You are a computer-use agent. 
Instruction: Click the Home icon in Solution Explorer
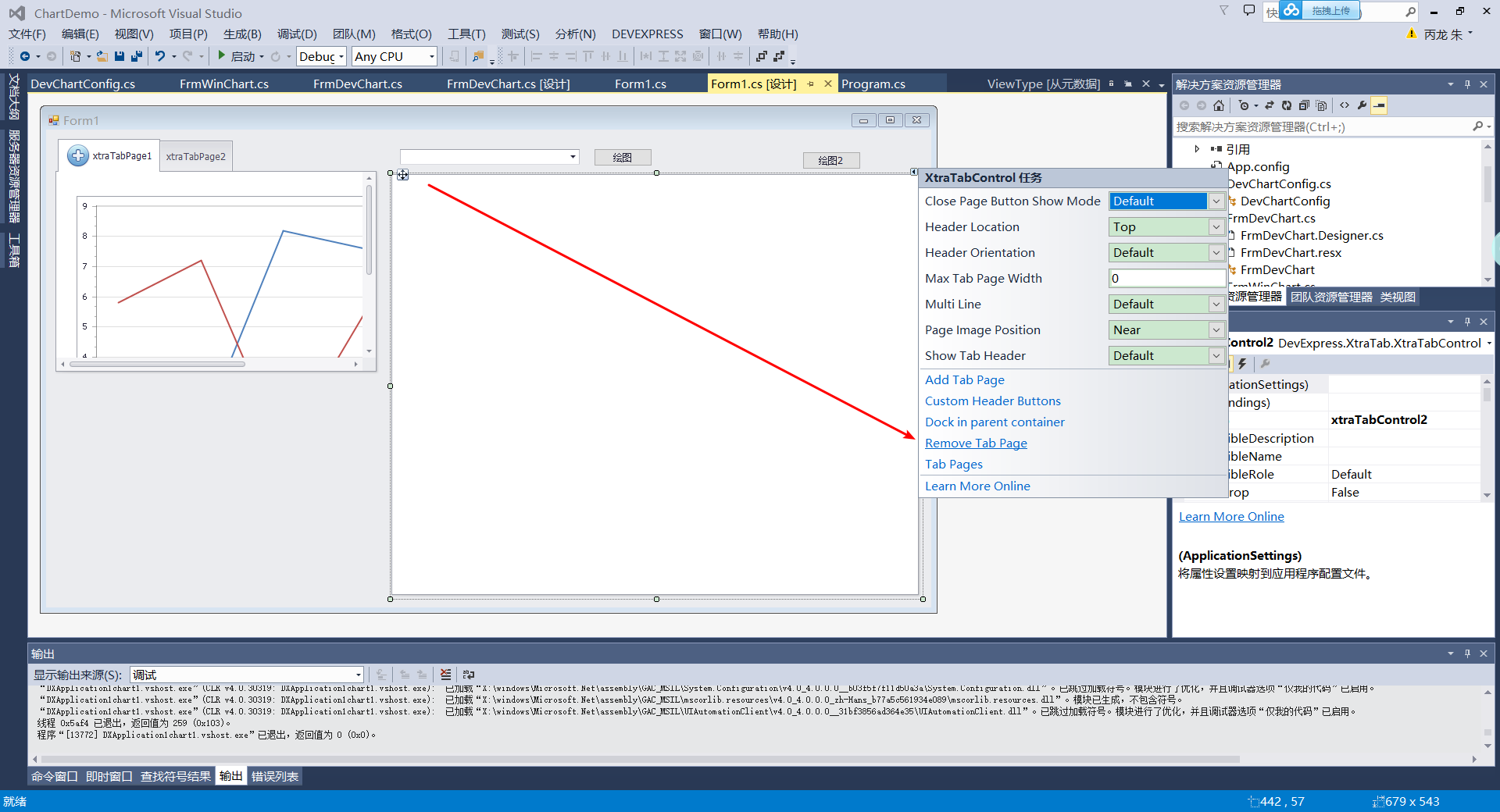coord(1219,105)
